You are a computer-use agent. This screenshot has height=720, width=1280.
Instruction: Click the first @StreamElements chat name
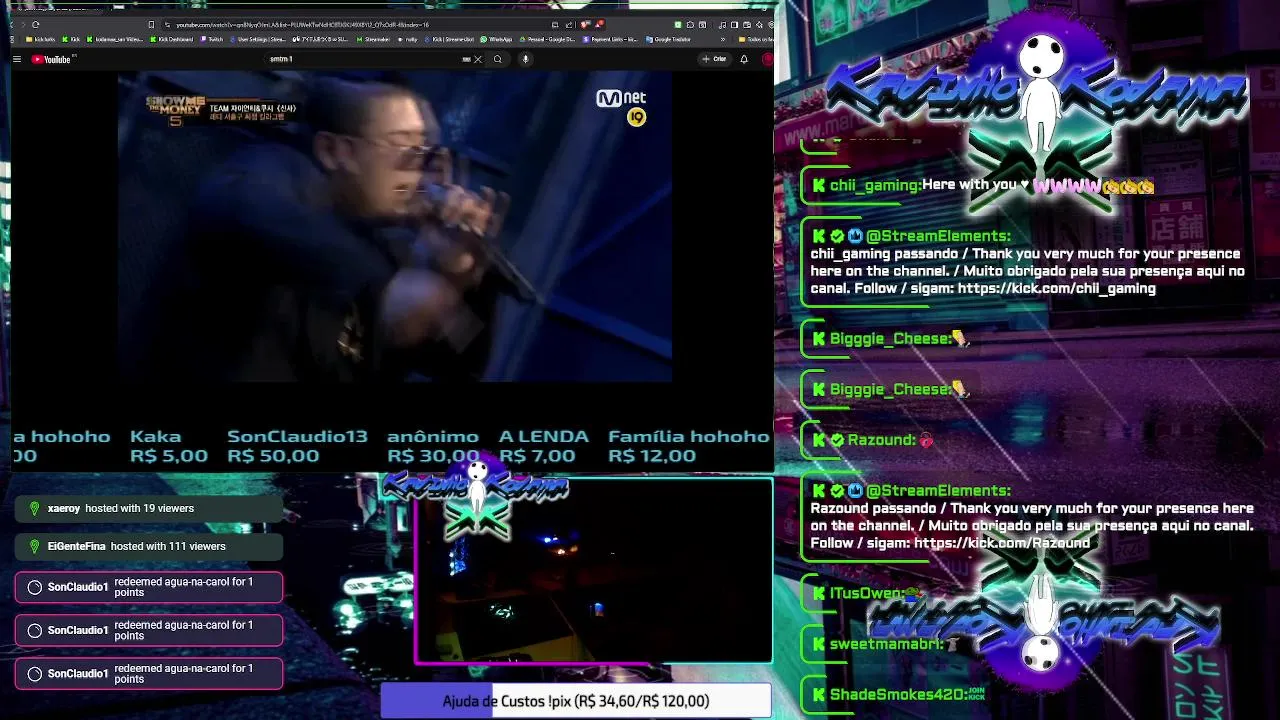(x=938, y=236)
